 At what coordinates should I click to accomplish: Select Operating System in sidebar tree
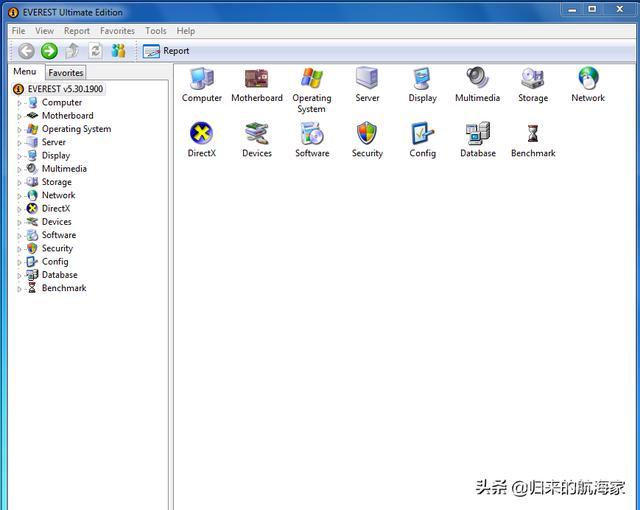pos(76,129)
